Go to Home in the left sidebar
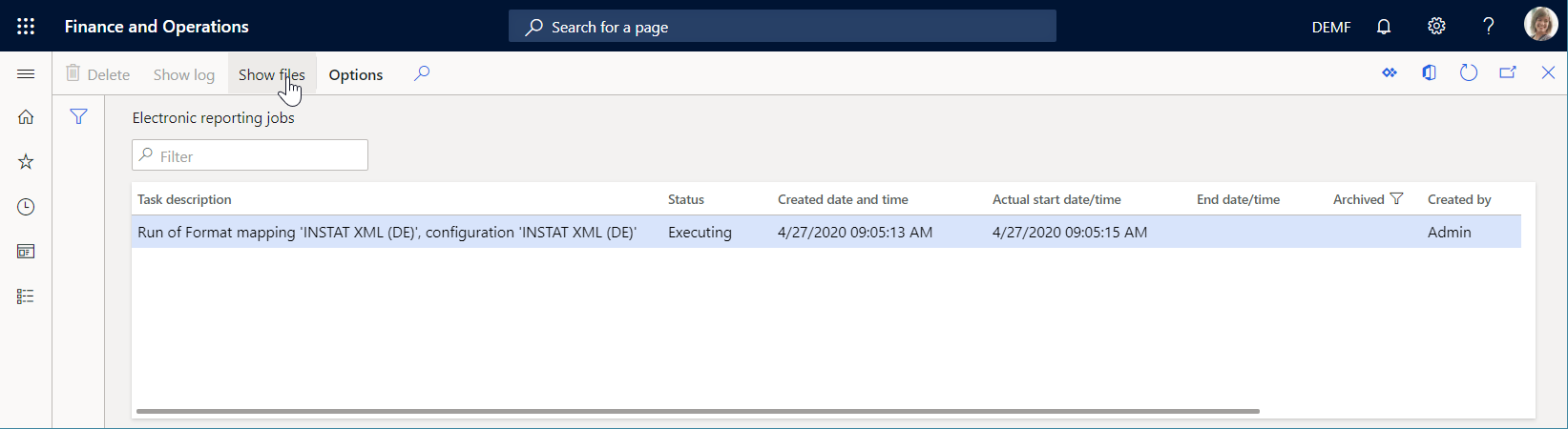The height and width of the screenshot is (429, 1568). coord(26,117)
